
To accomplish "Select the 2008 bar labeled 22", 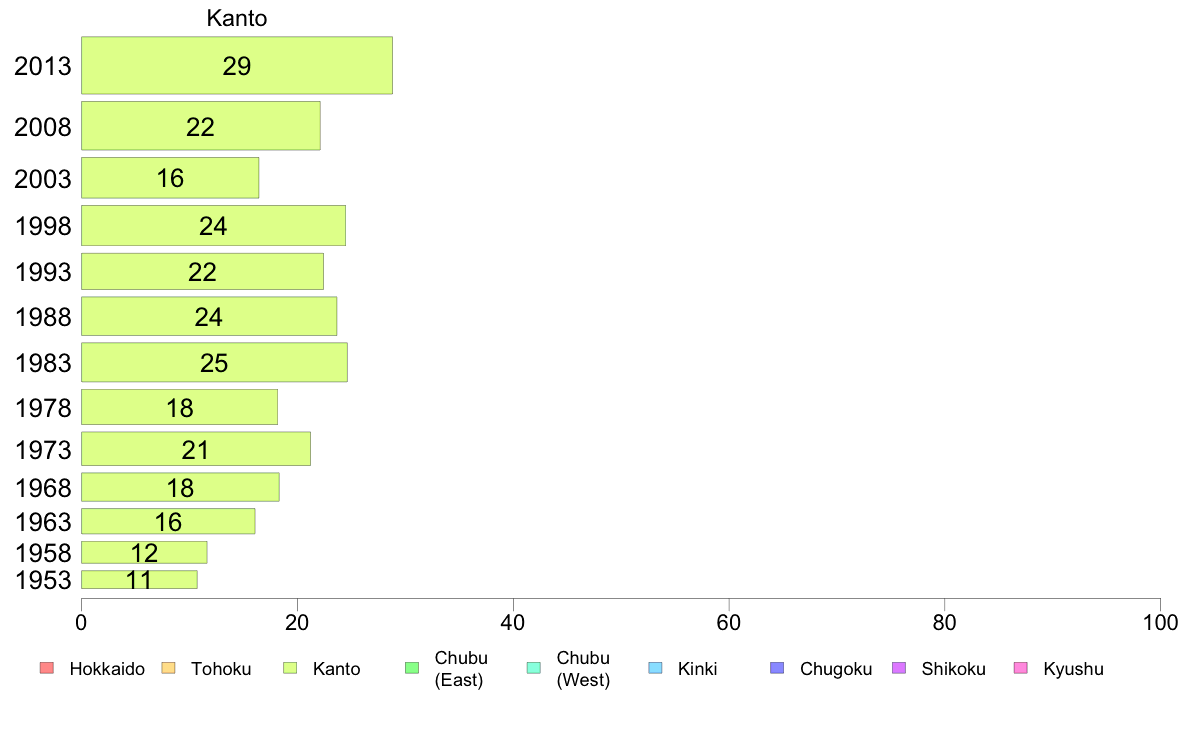I will click(201, 126).
